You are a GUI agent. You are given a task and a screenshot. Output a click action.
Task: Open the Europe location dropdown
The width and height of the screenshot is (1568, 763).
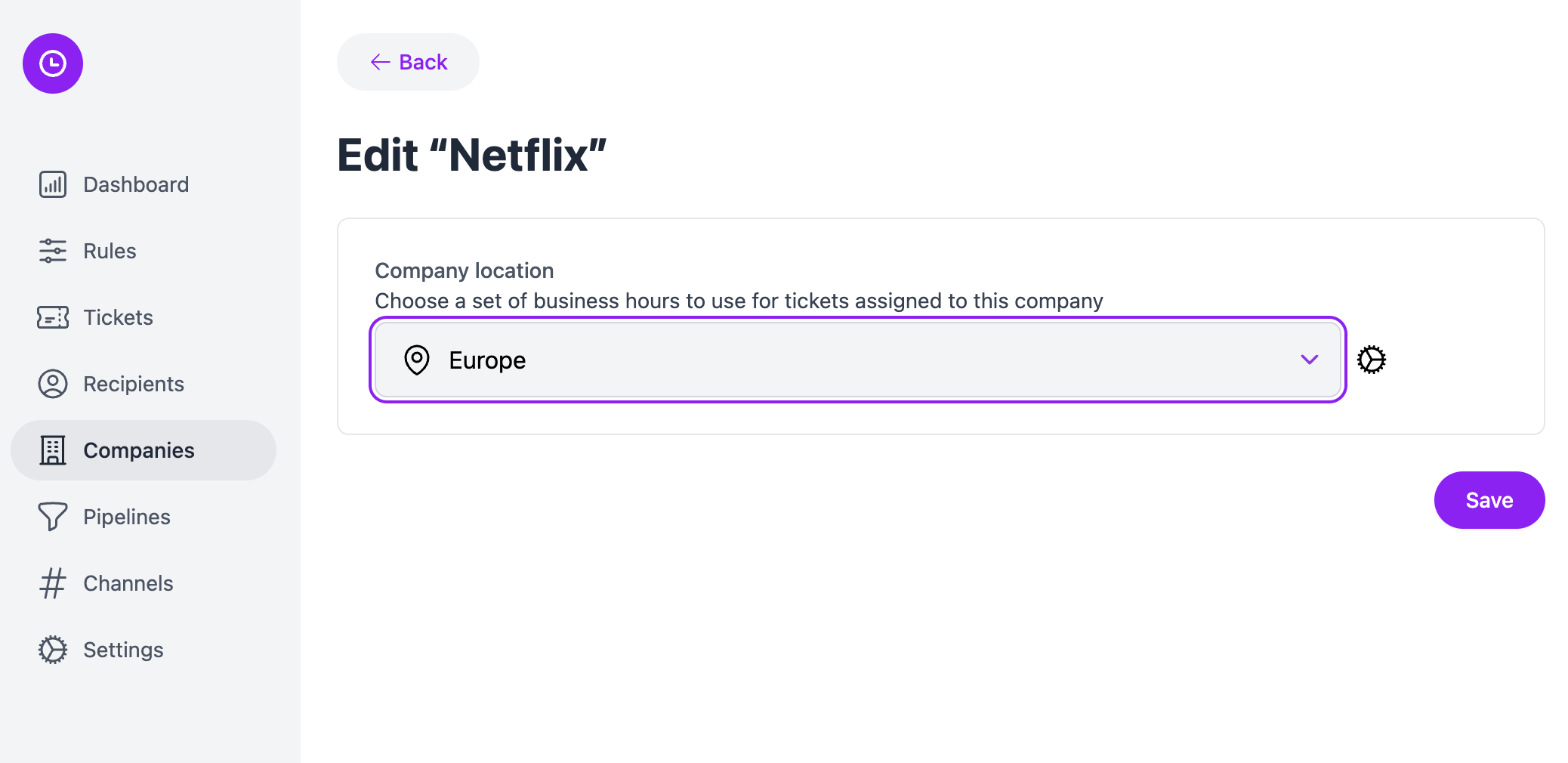point(858,360)
